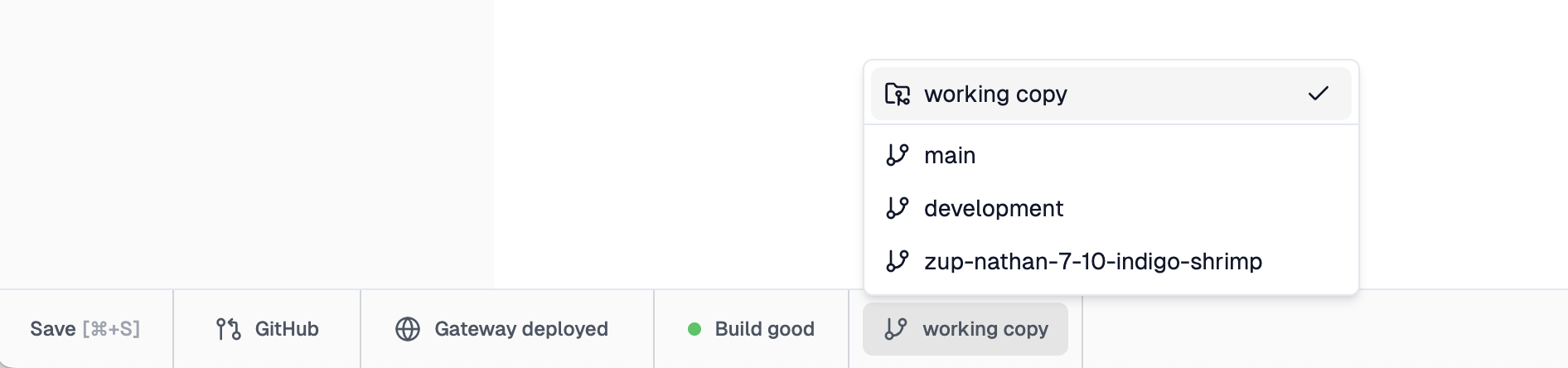Click the green build status dot

pos(694,329)
